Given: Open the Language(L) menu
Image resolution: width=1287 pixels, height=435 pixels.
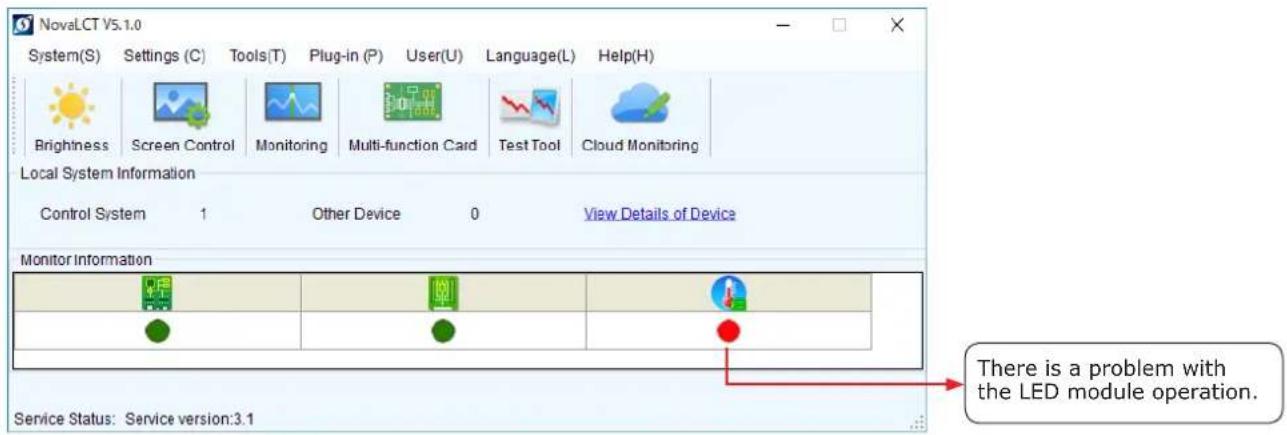Looking at the screenshot, I should 530,56.
